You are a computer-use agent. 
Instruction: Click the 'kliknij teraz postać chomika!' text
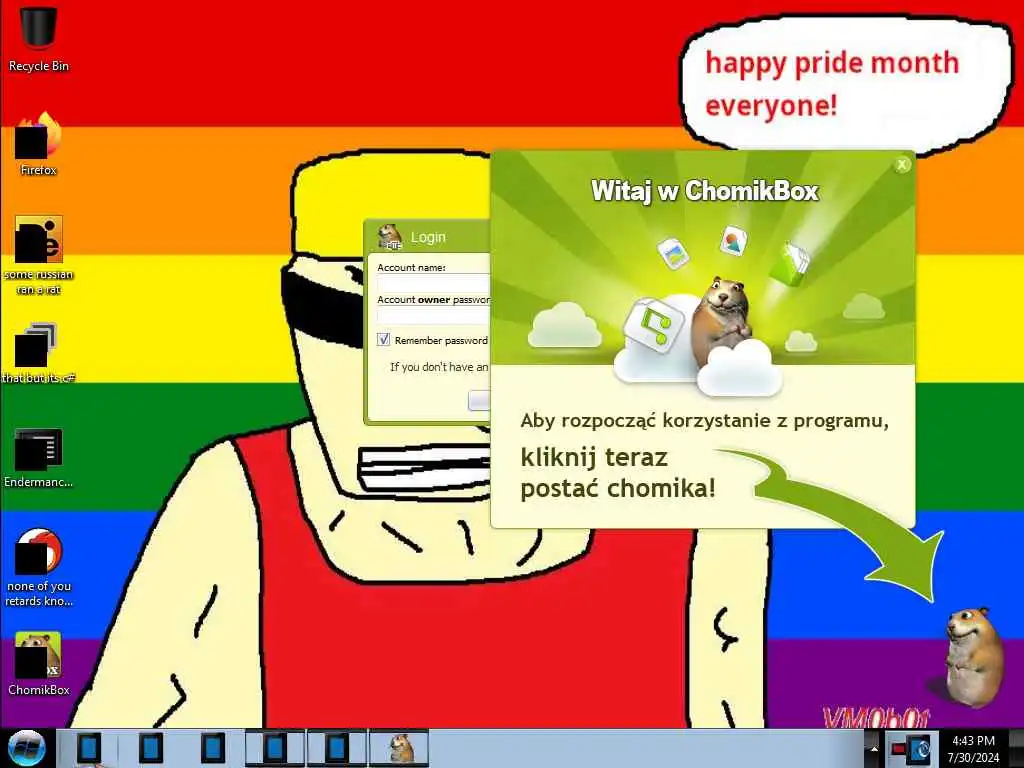618,473
